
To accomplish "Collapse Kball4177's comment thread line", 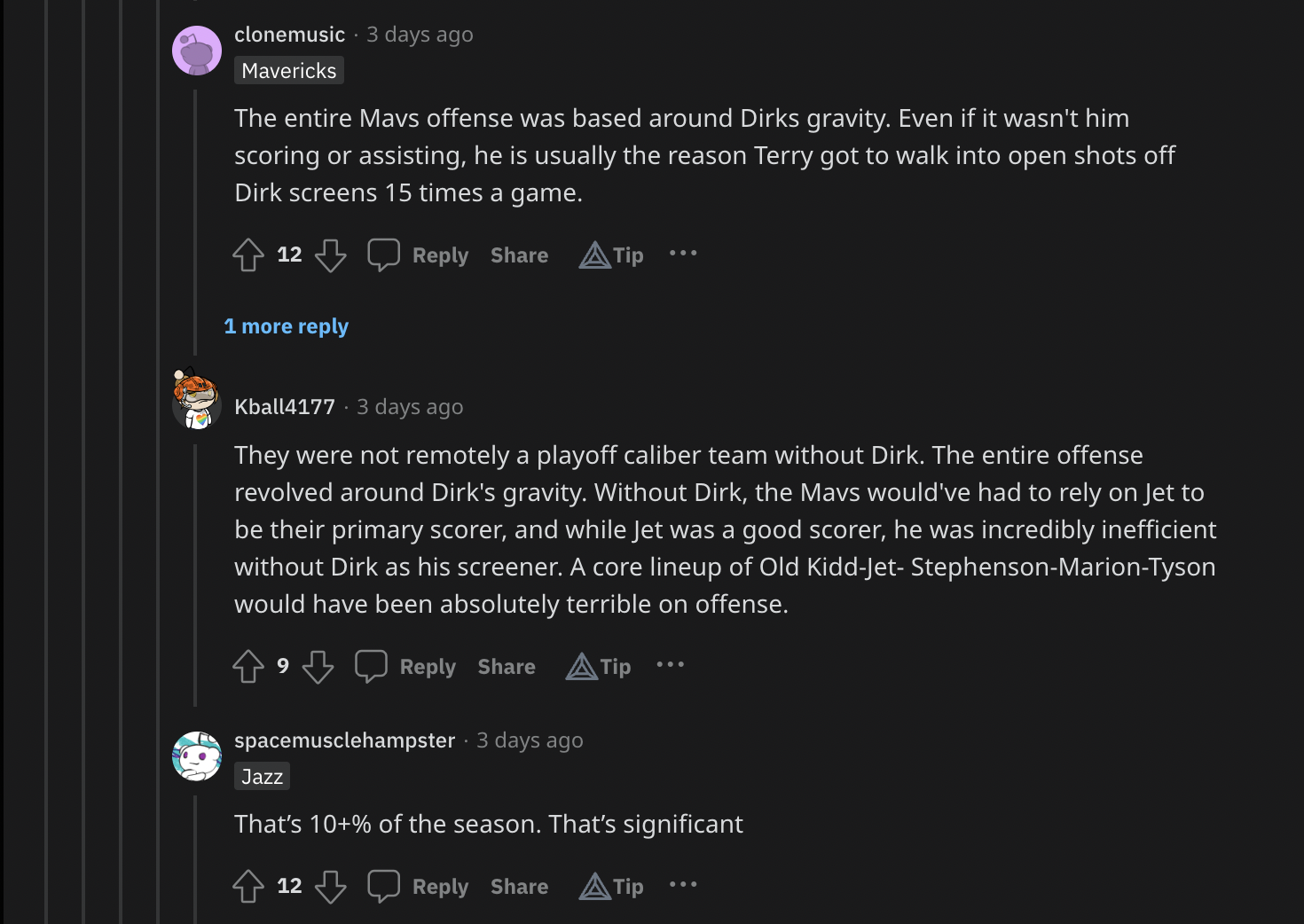I will [x=195, y=576].
